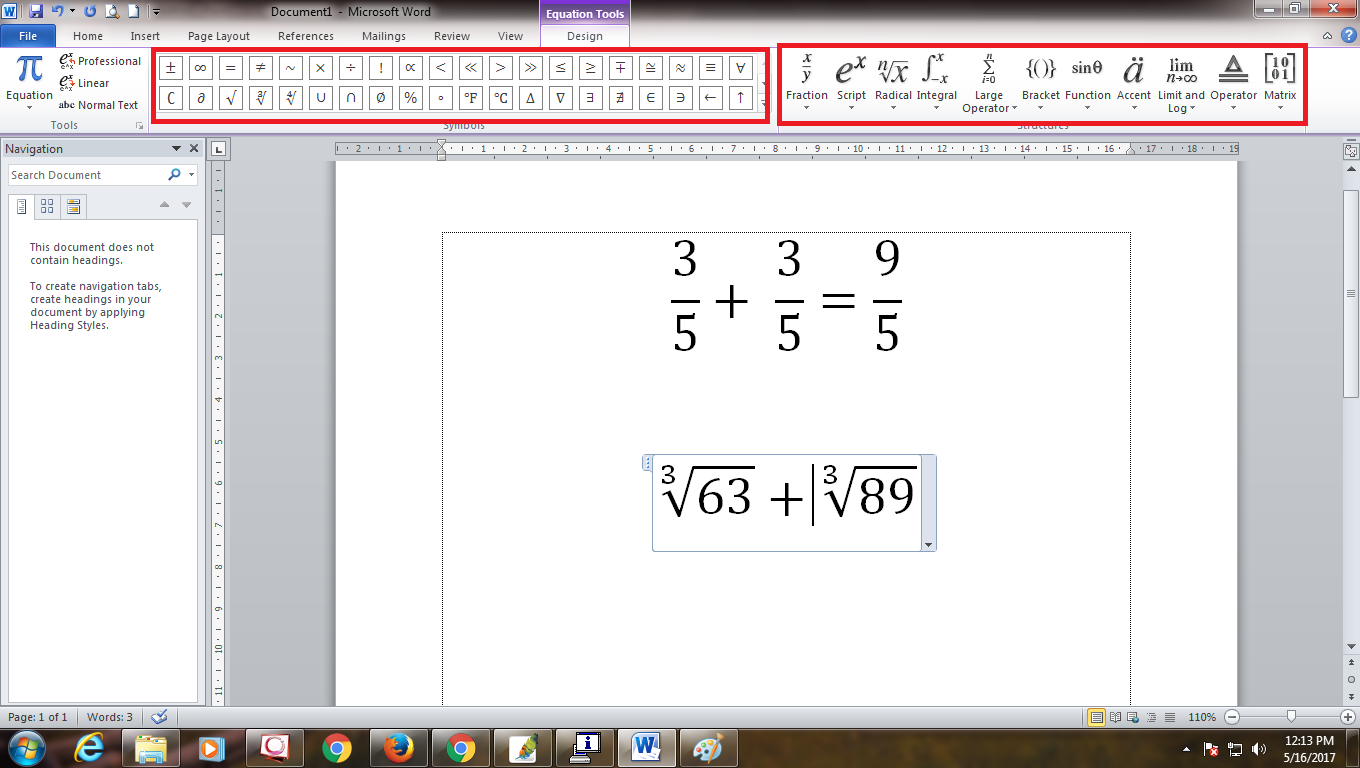Image resolution: width=1360 pixels, height=768 pixels.
Task: Choose the Large Operator structure
Action: 988,80
